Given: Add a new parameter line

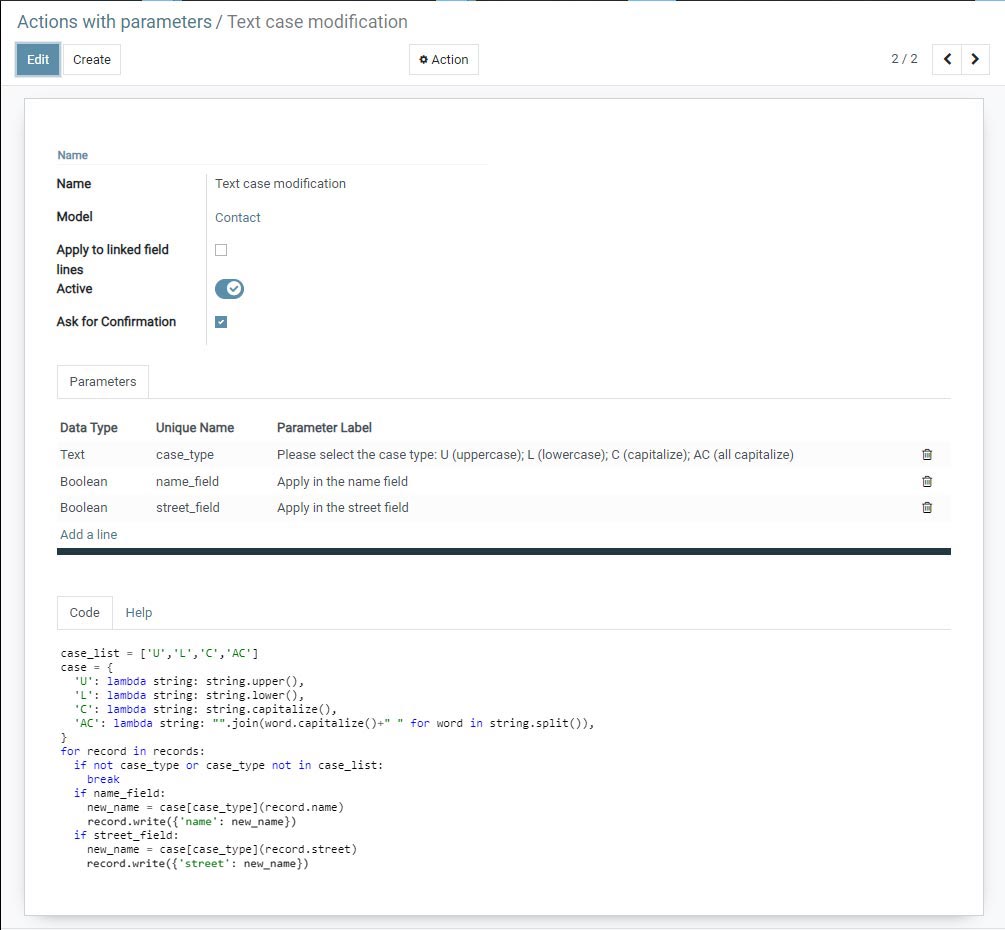Looking at the screenshot, I should click(88, 534).
